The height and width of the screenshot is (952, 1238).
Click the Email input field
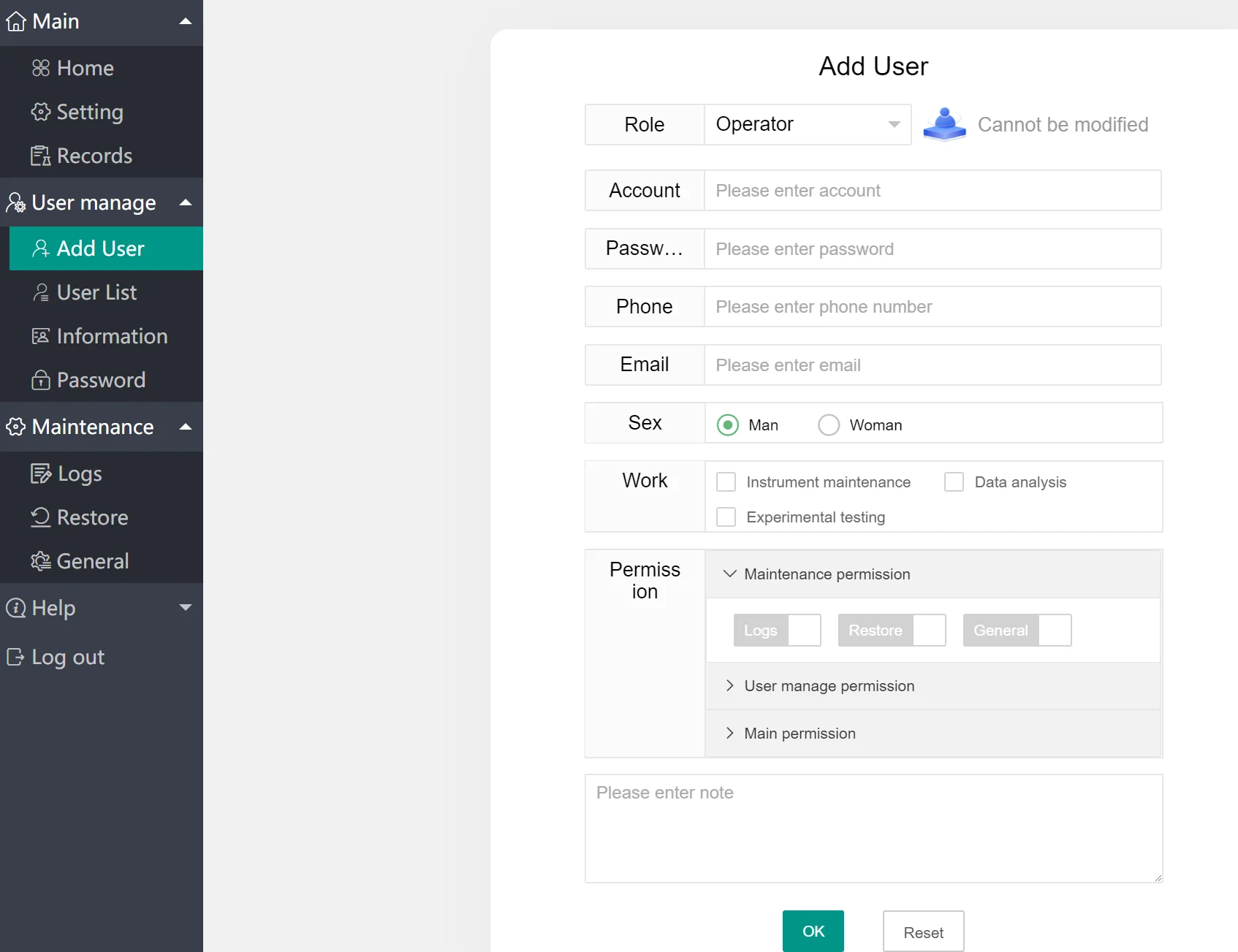coord(933,365)
